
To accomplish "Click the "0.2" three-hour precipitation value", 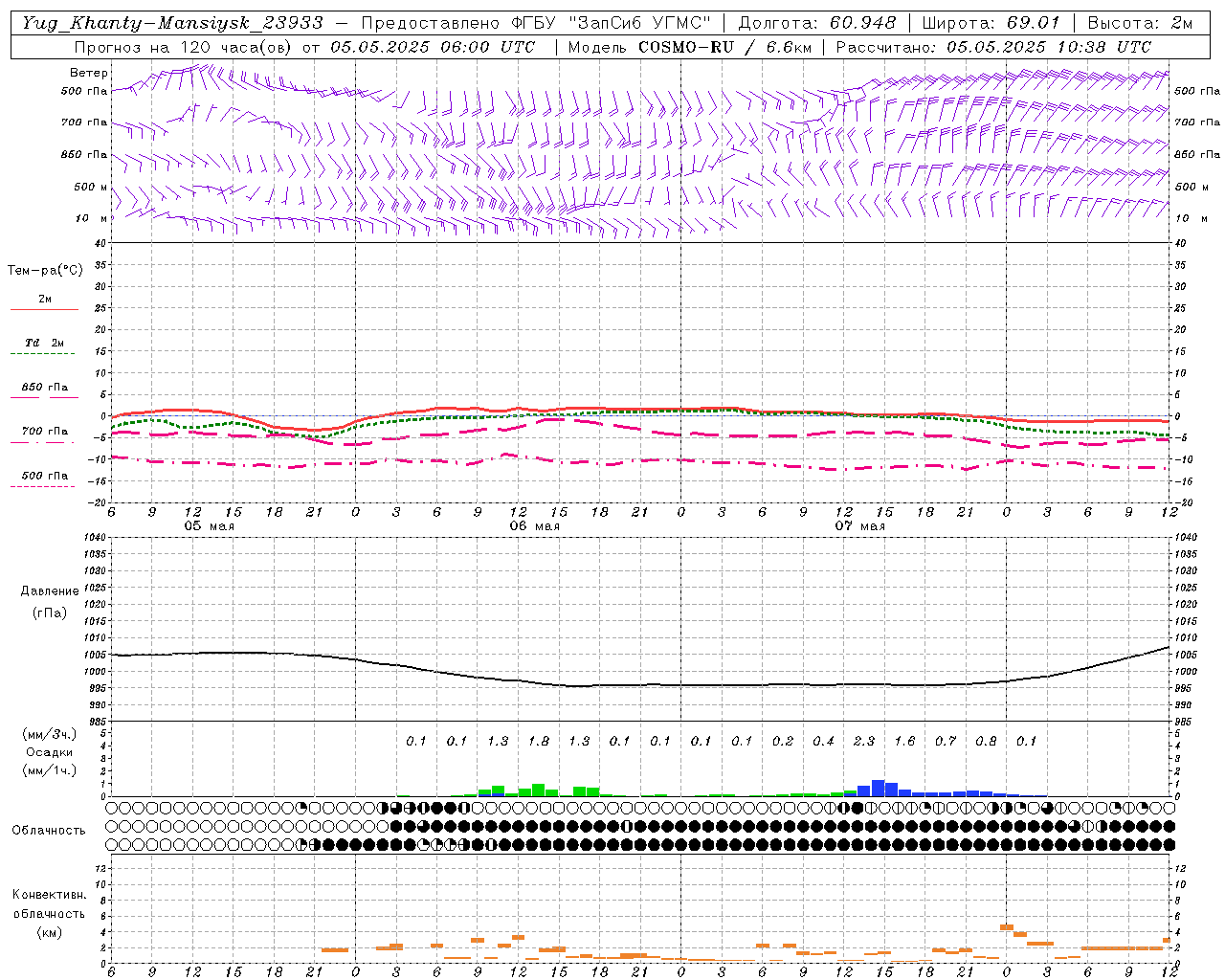I will pyautogui.click(x=783, y=742).
